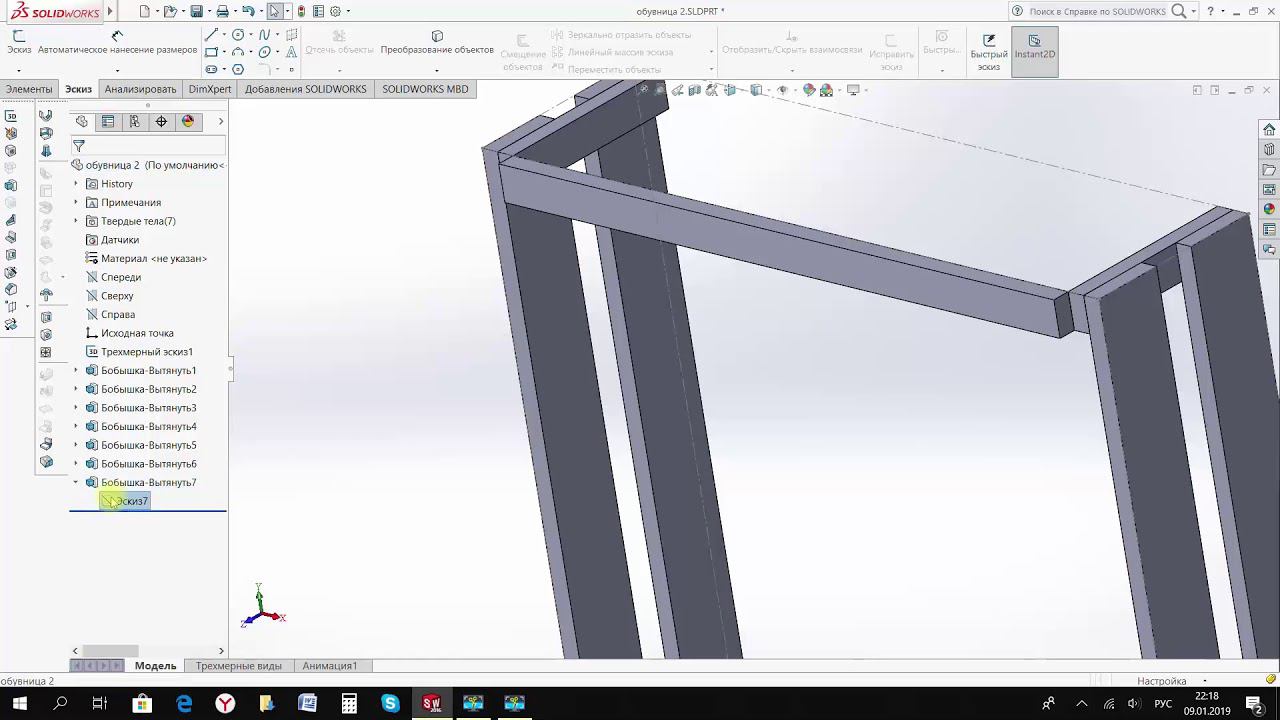Click the Open file icon
Image resolution: width=1280 pixels, height=720 pixels.
point(170,11)
